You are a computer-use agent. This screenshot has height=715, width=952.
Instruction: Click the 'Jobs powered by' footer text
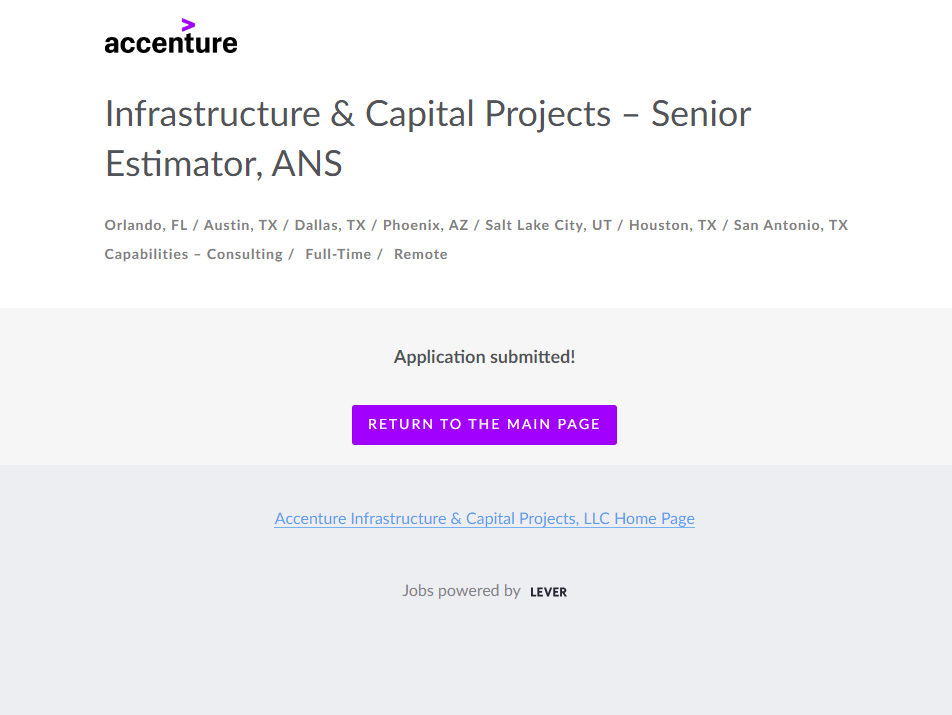tap(461, 591)
